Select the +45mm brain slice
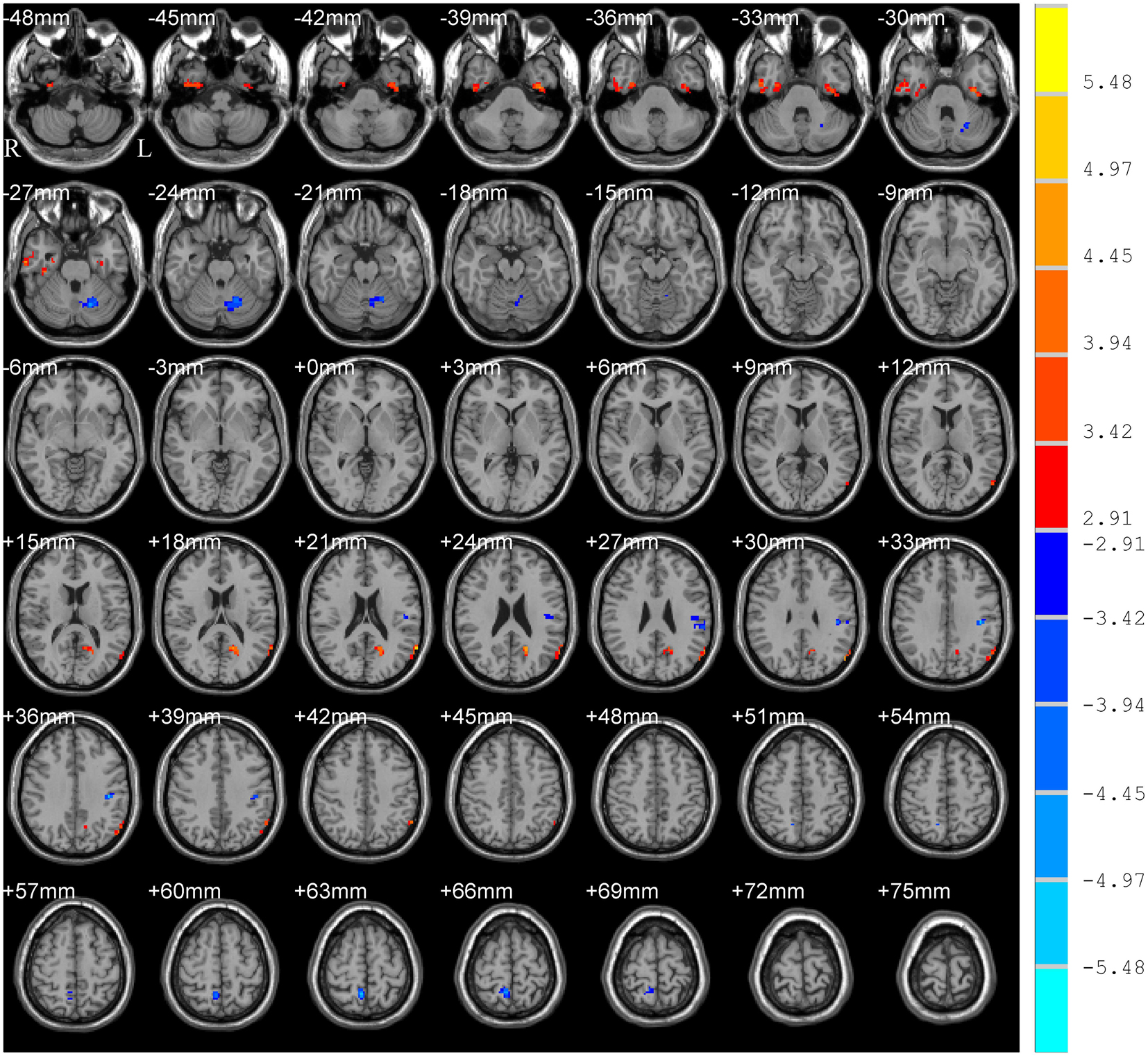 511,788
